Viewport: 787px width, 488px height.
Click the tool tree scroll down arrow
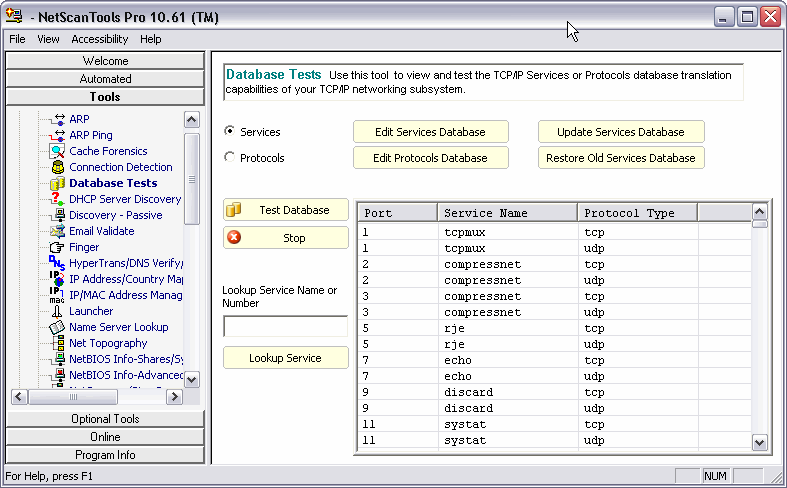192,380
